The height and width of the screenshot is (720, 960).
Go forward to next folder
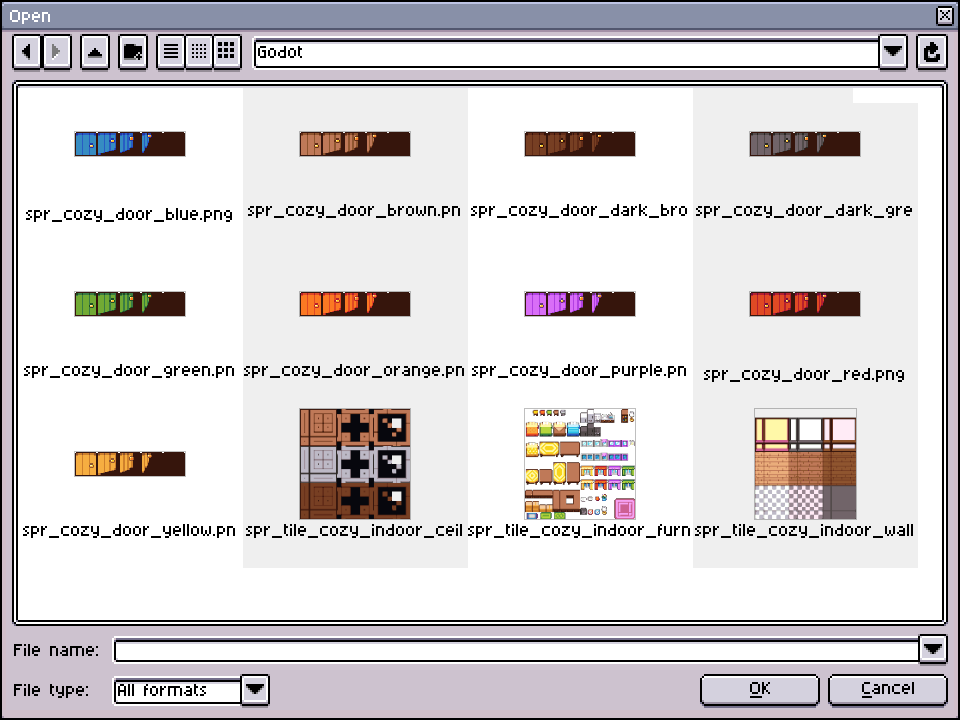(56, 52)
